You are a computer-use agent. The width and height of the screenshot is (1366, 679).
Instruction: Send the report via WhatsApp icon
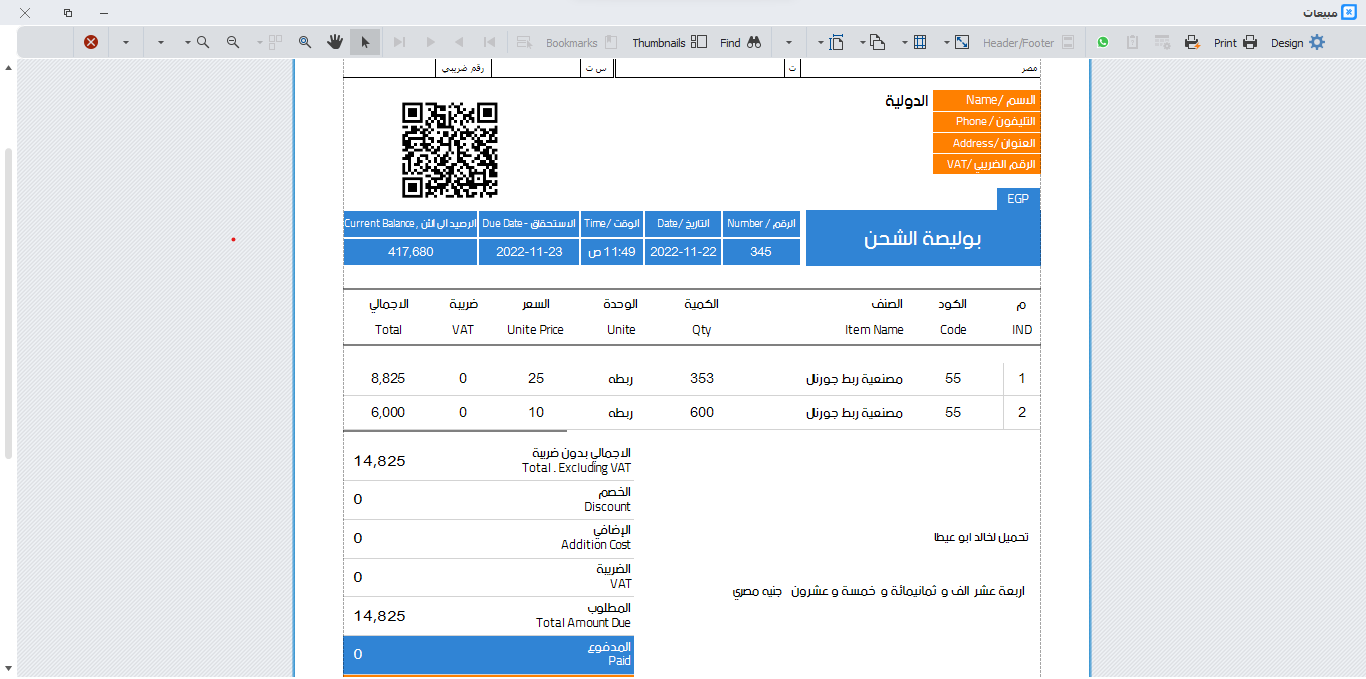(x=1103, y=43)
